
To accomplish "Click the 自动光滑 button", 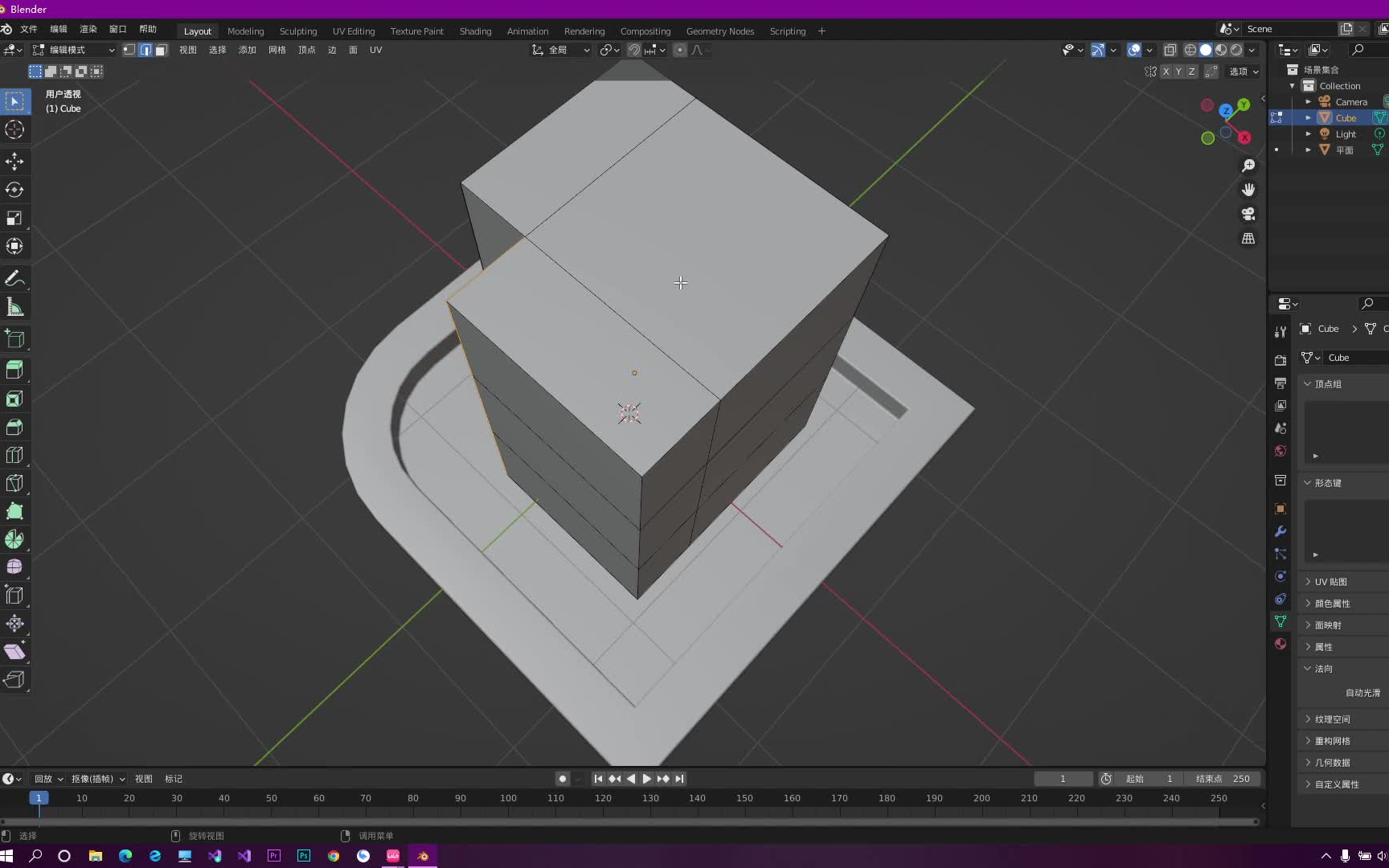I will tap(1362, 692).
